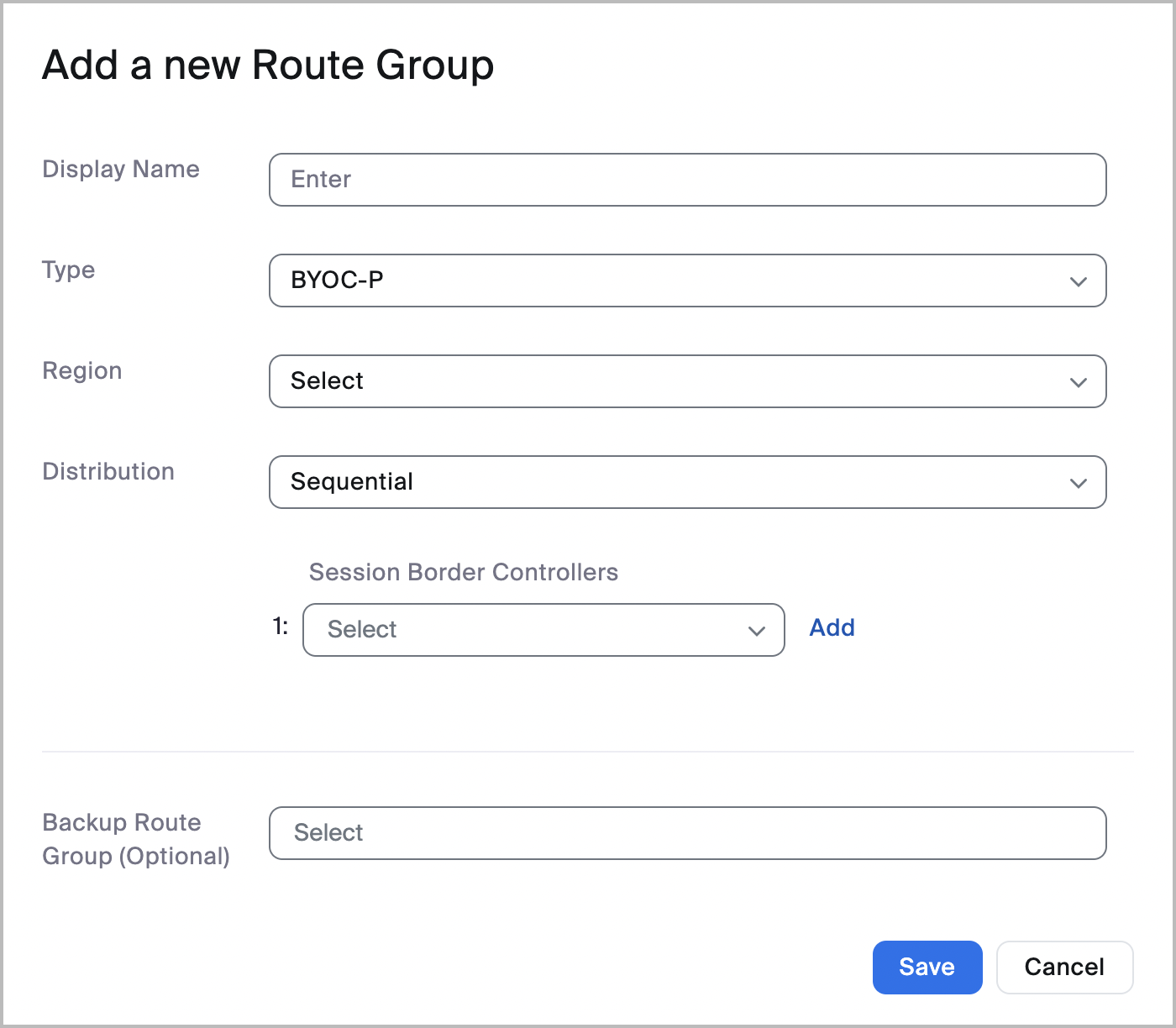Click the chevron arrow in Distribution field
The height and width of the screenshot is (1028, 1176).
coord(1079,483)
